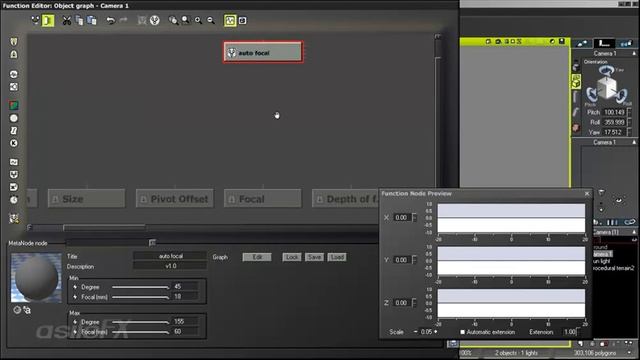
Task: Collapse the top Camera 1 panel arrow
Action: coord(634,53)
